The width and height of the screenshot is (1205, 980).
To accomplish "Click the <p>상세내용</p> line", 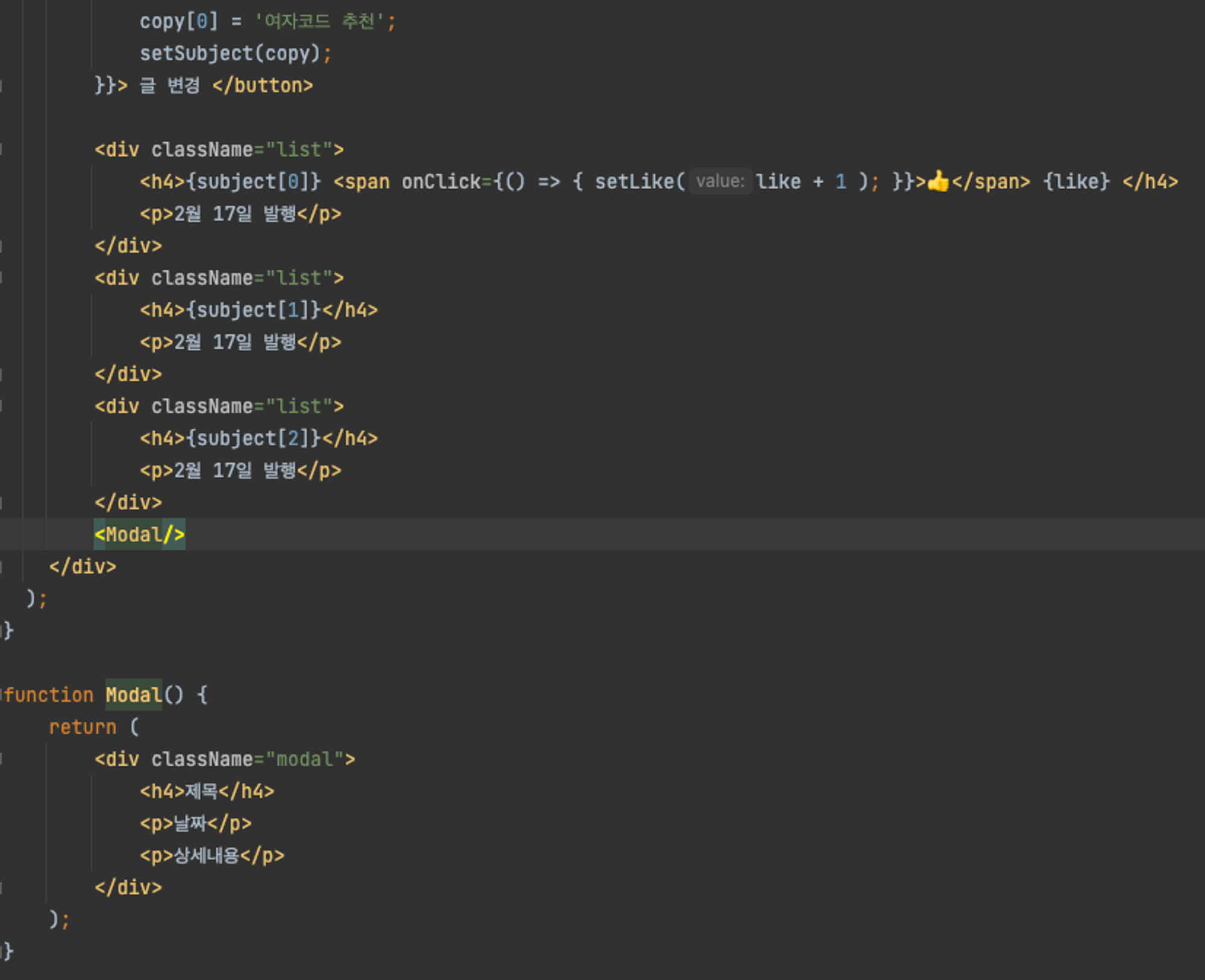I will (x=211, y=855).
